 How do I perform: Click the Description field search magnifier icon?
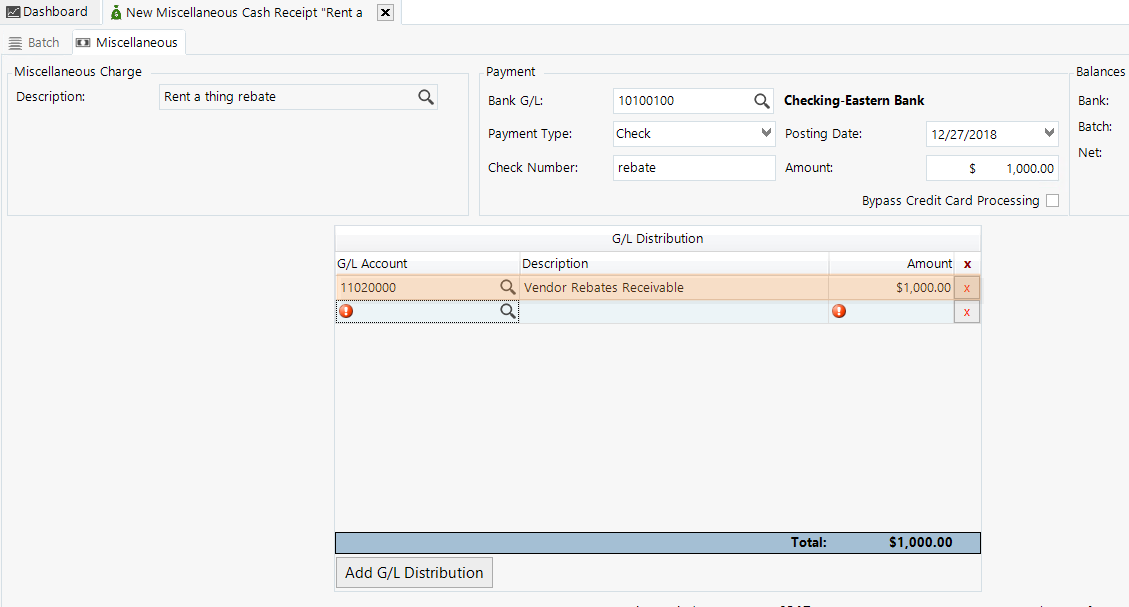click(425, 97)
